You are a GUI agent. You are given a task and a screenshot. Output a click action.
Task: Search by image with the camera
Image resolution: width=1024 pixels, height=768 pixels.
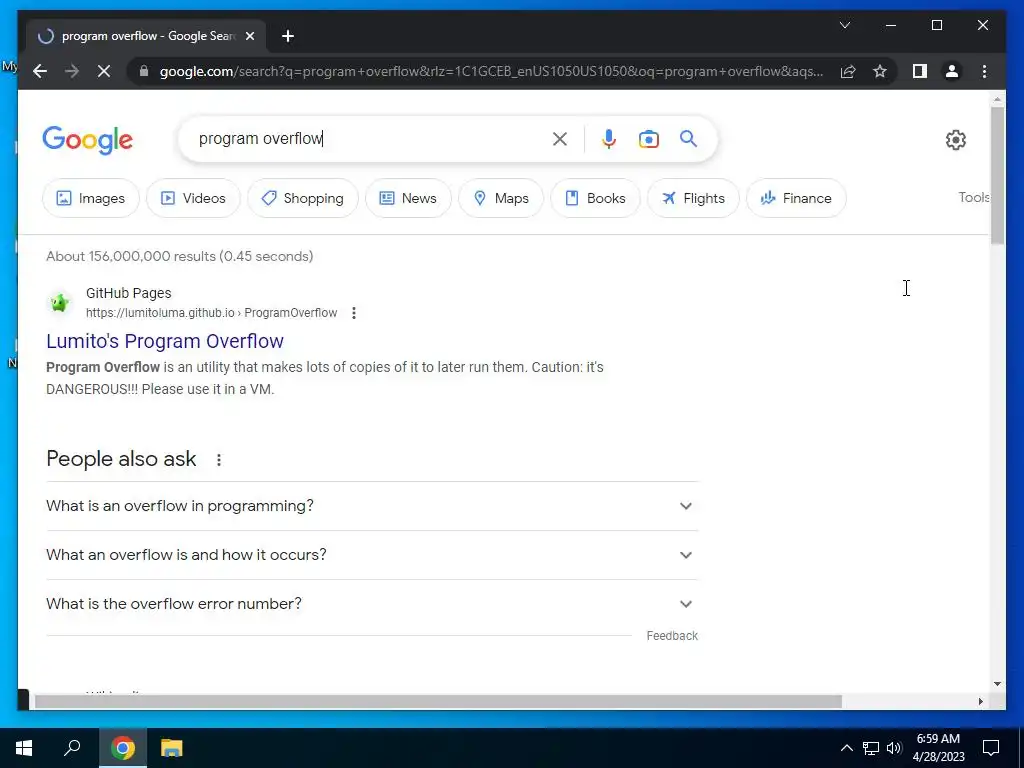coord(648,138)
